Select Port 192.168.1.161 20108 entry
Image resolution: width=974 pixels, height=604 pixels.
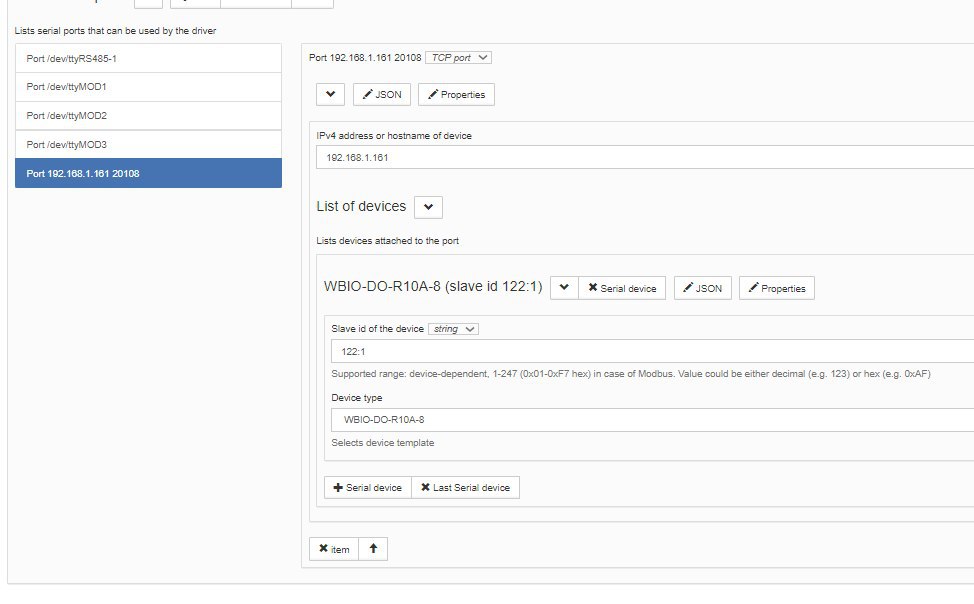tap(148, 173)
